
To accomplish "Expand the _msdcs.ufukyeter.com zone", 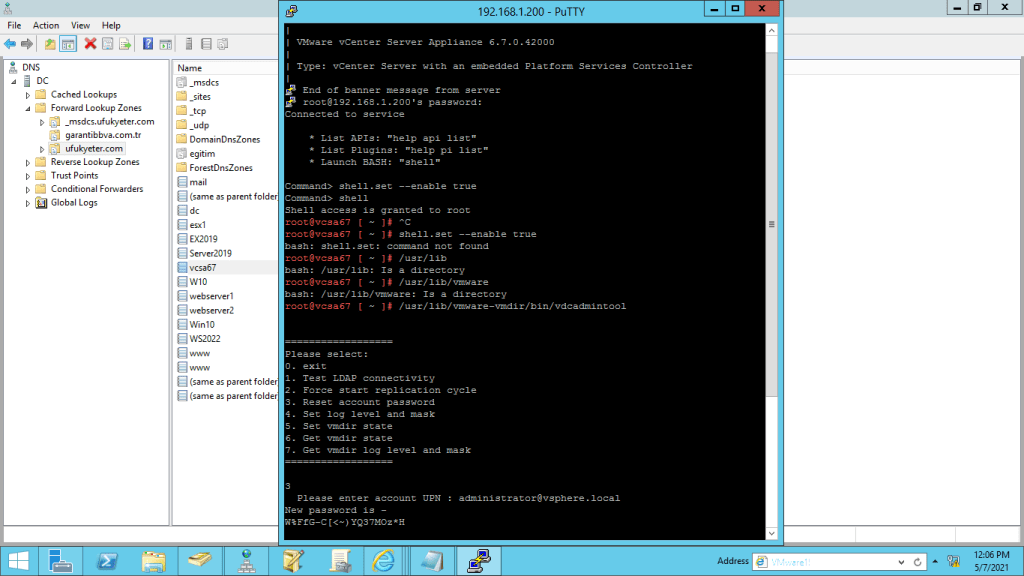I will 42,122.
